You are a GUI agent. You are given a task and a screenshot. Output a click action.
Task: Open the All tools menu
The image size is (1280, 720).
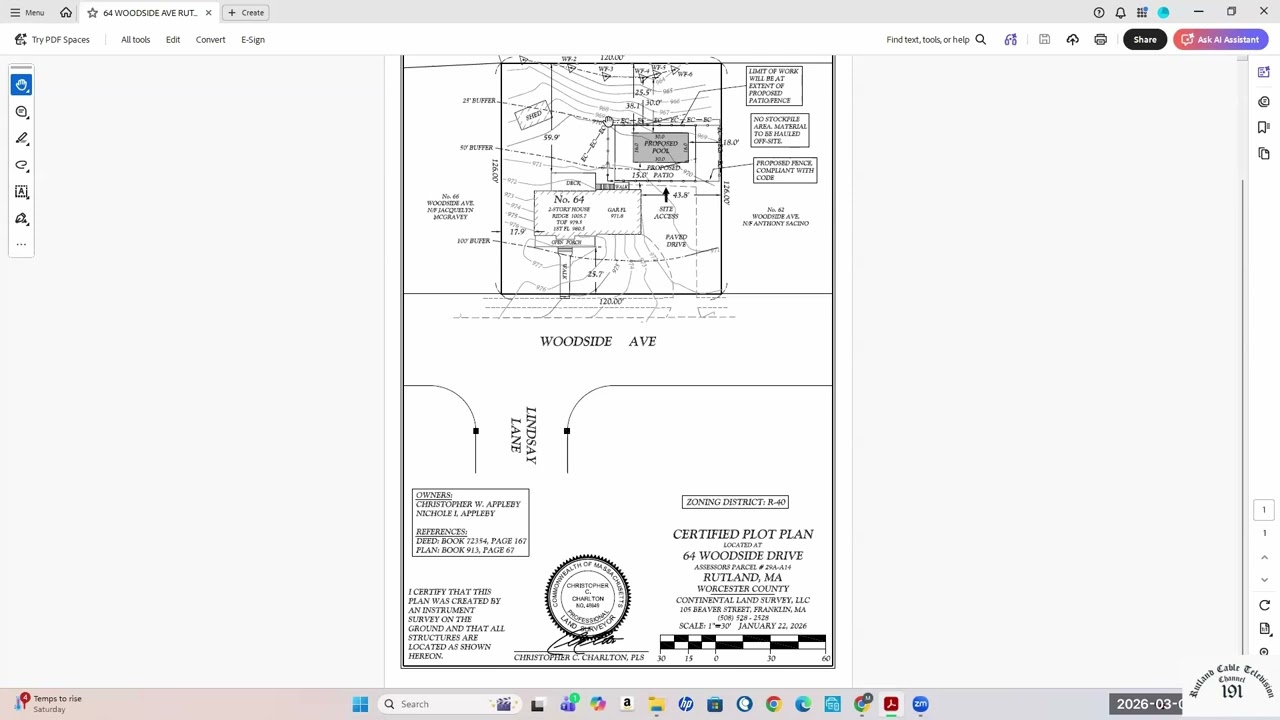pyautogui.click(x=135, y=40)
